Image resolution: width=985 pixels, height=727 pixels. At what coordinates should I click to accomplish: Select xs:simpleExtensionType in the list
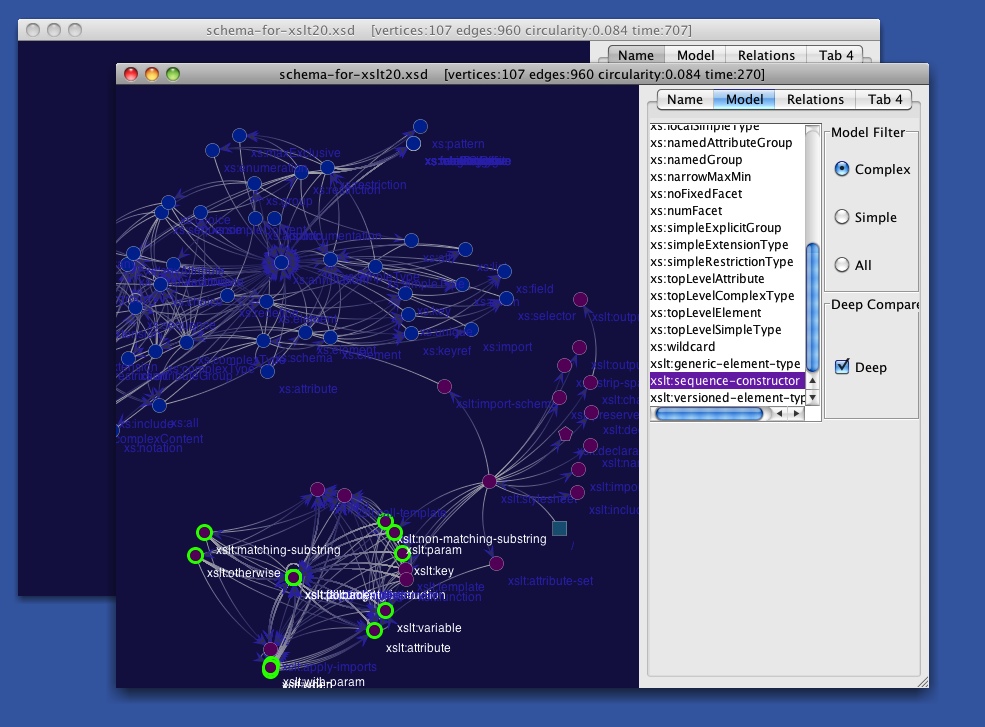727,244
